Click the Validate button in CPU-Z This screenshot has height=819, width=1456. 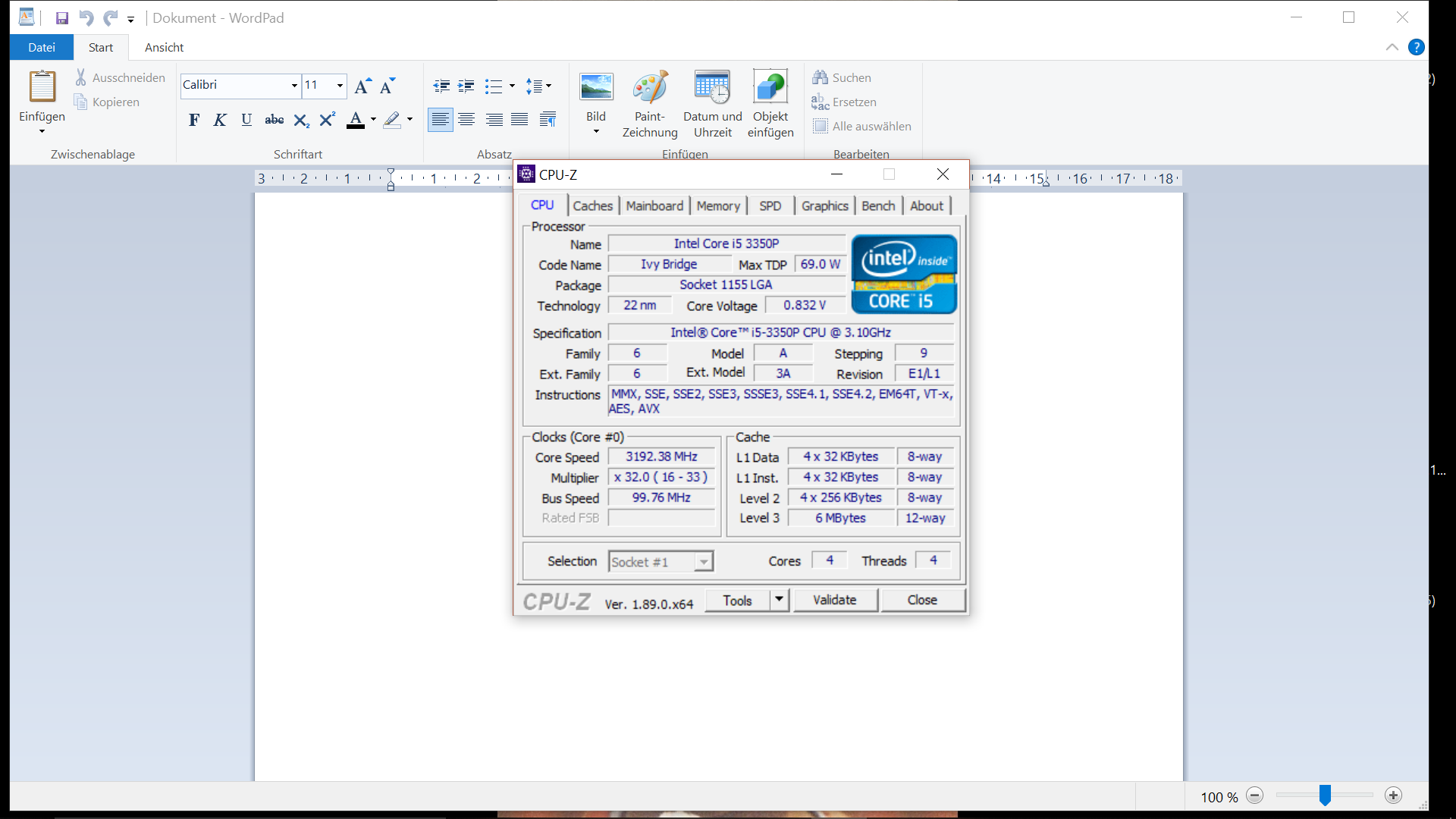coord(834,600)
